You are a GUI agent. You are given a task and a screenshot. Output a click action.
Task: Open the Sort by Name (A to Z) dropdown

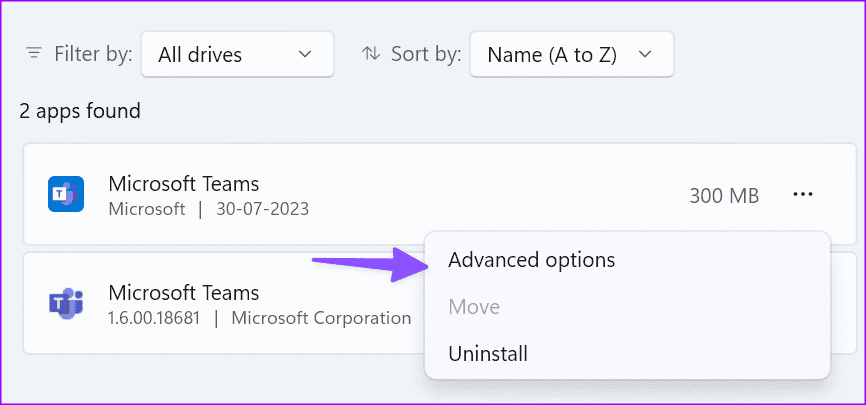(572, 54)
